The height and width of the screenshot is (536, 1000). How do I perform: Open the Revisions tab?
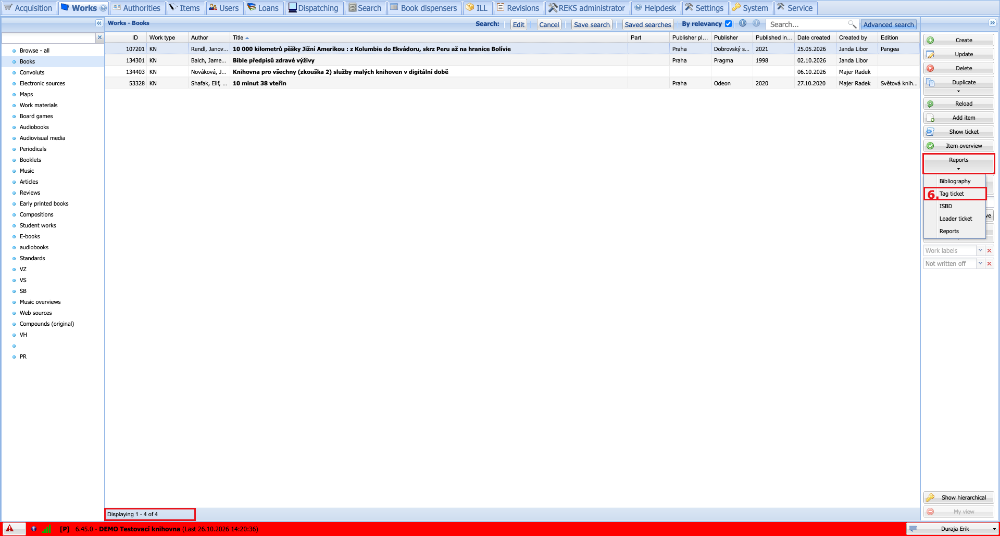point(518,8)
